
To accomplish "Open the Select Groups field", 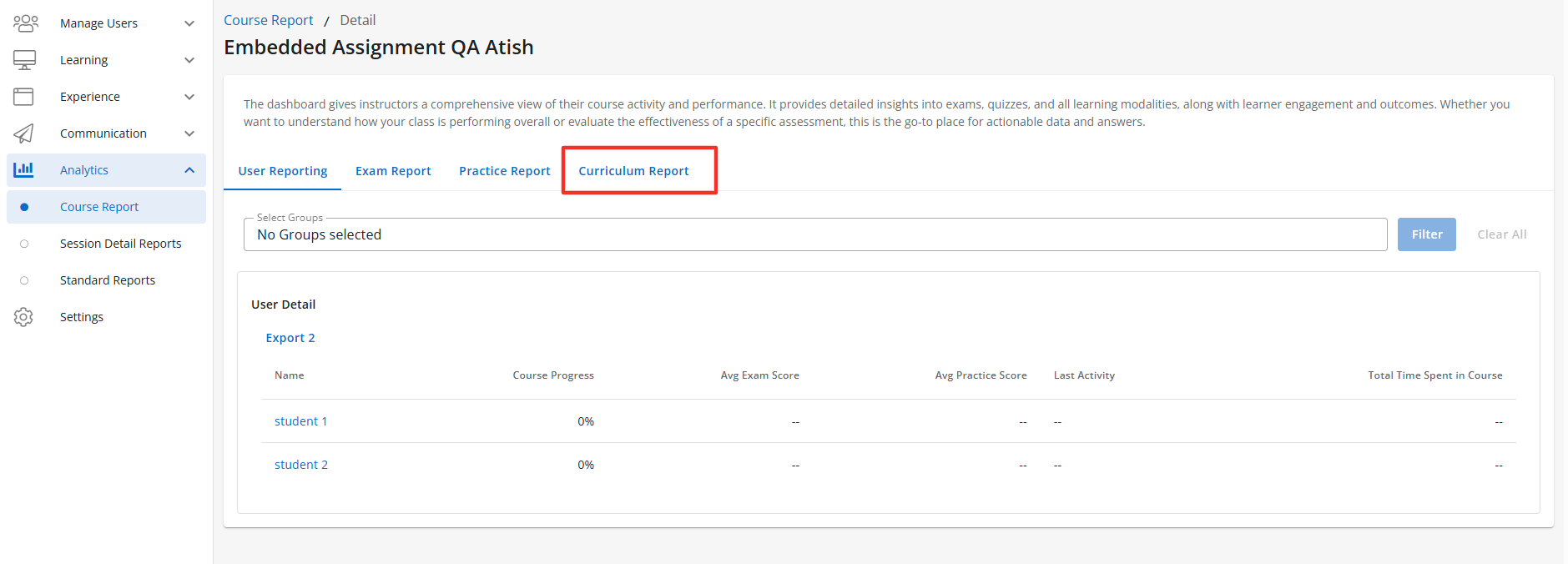I will point(814,234).
